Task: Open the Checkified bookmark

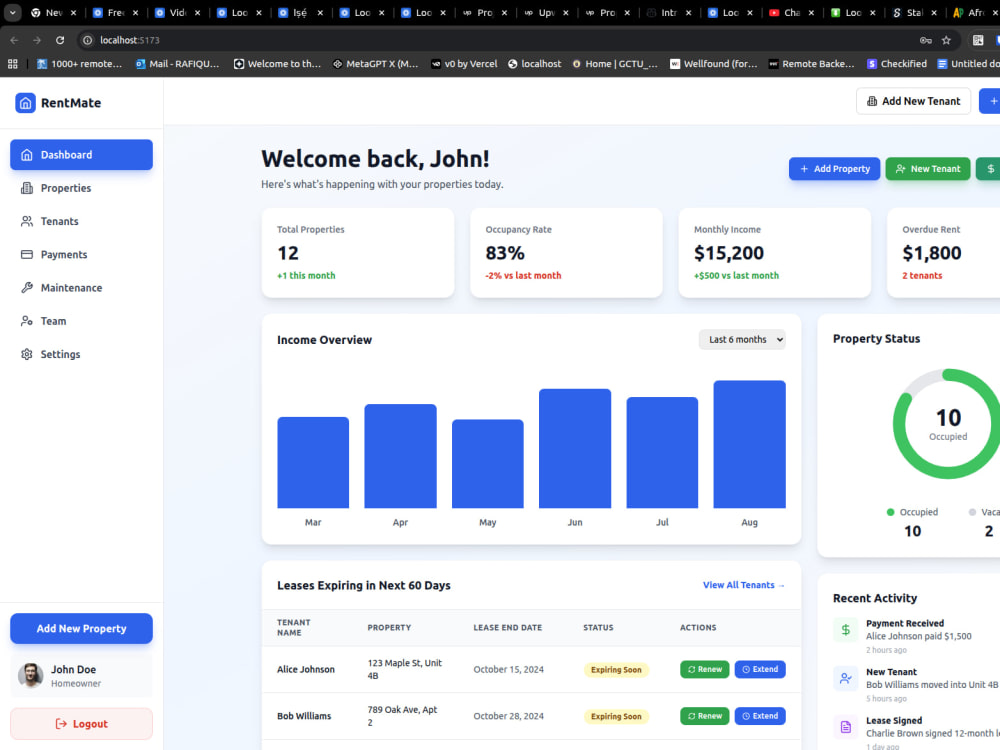Action: 897,64
